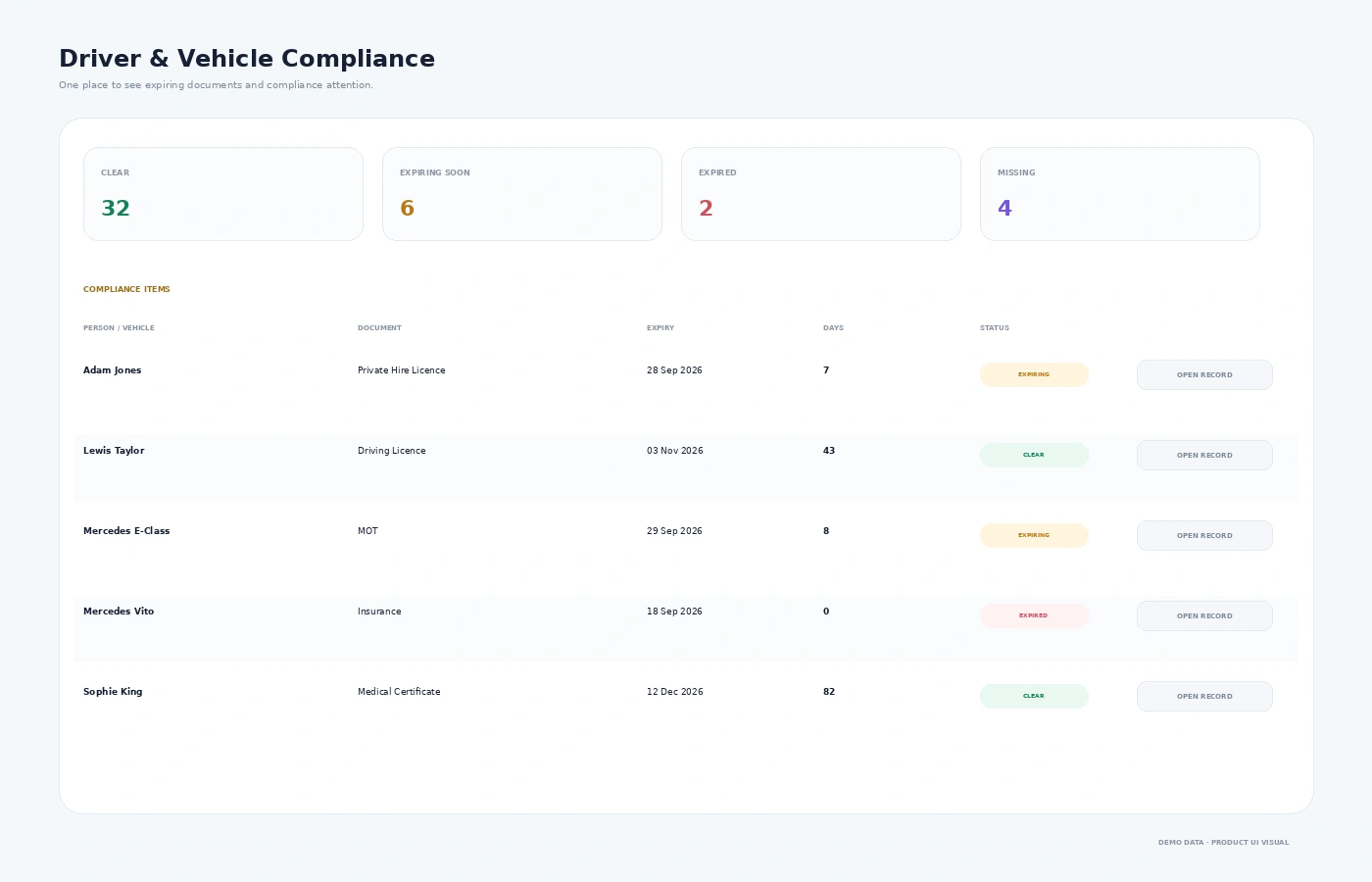
Task: Click the expiry date 12 Dec 2026
Action: click(674, 692)
